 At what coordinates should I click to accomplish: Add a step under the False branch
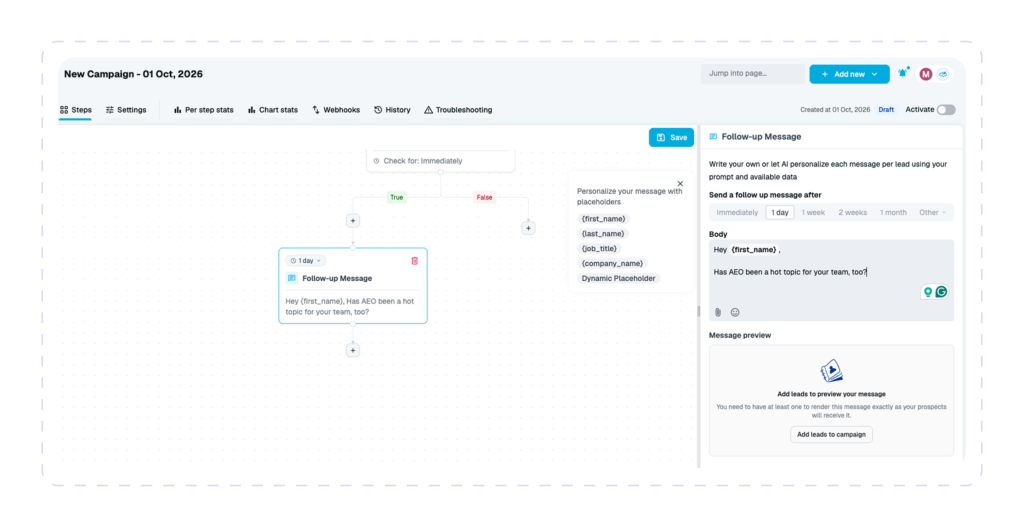click(x=528, y=228)
